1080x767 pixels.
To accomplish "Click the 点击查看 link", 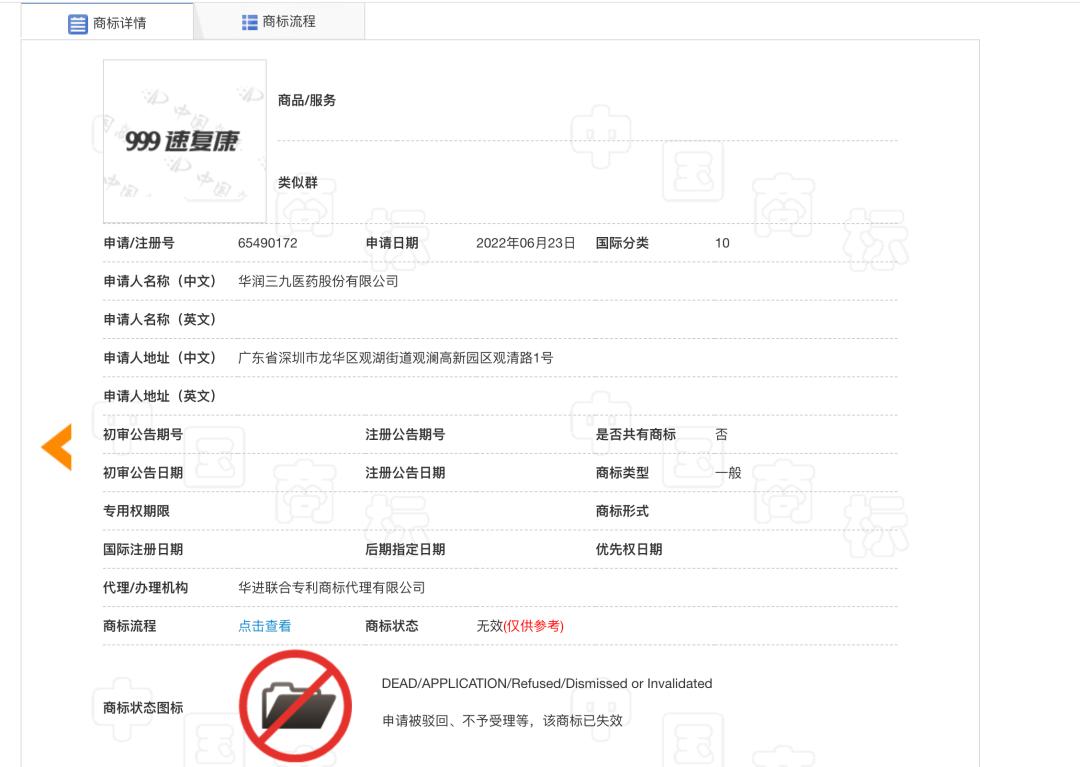I will (x=264, y=626).
